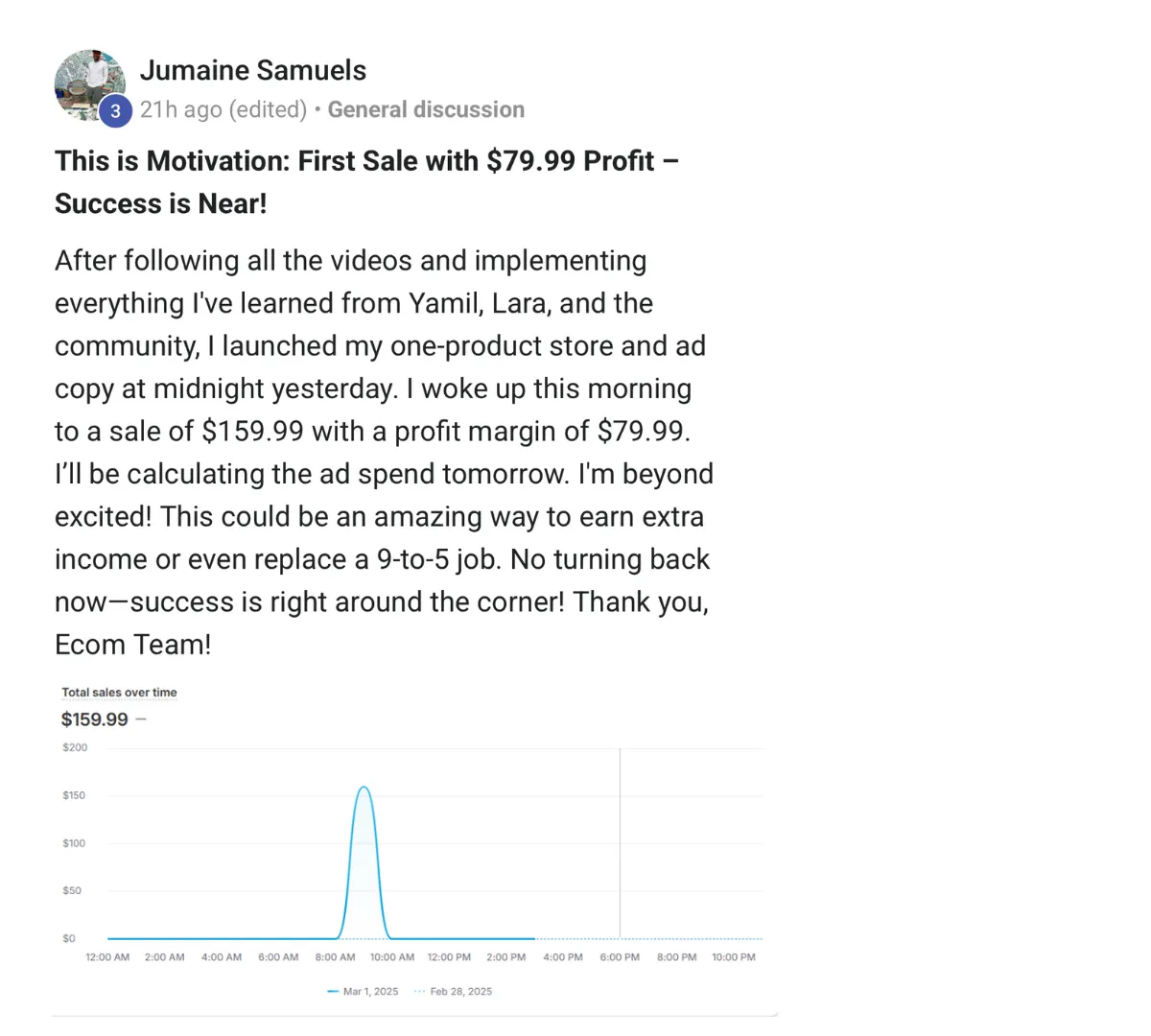Click the vertical current-time marker line
Screen dimensions: 1151x1036
point(620,842)
